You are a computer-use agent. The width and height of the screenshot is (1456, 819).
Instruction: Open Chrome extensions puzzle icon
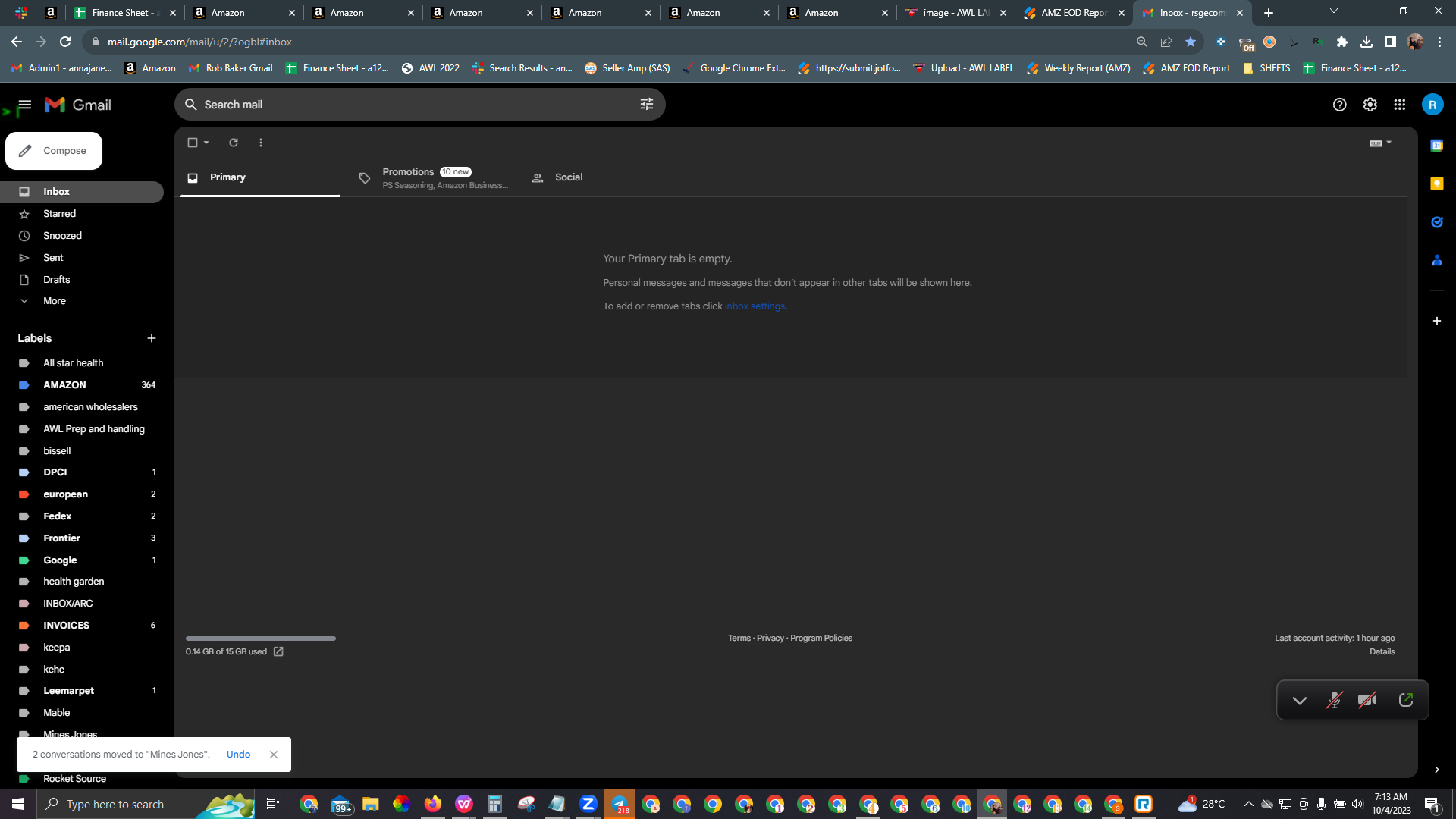point(1341,42)
